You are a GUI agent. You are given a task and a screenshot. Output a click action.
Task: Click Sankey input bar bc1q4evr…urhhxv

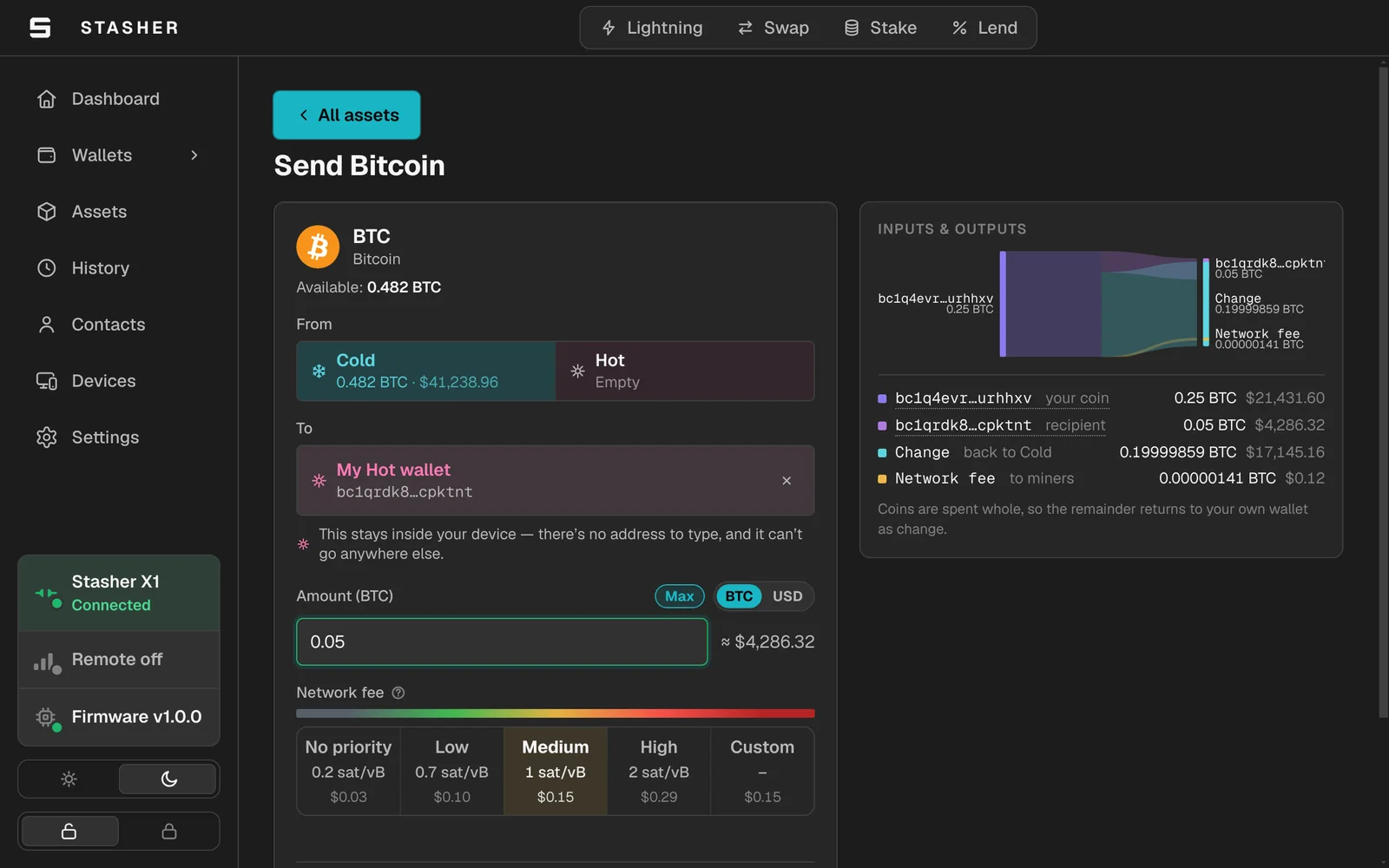click(1003, 304)
